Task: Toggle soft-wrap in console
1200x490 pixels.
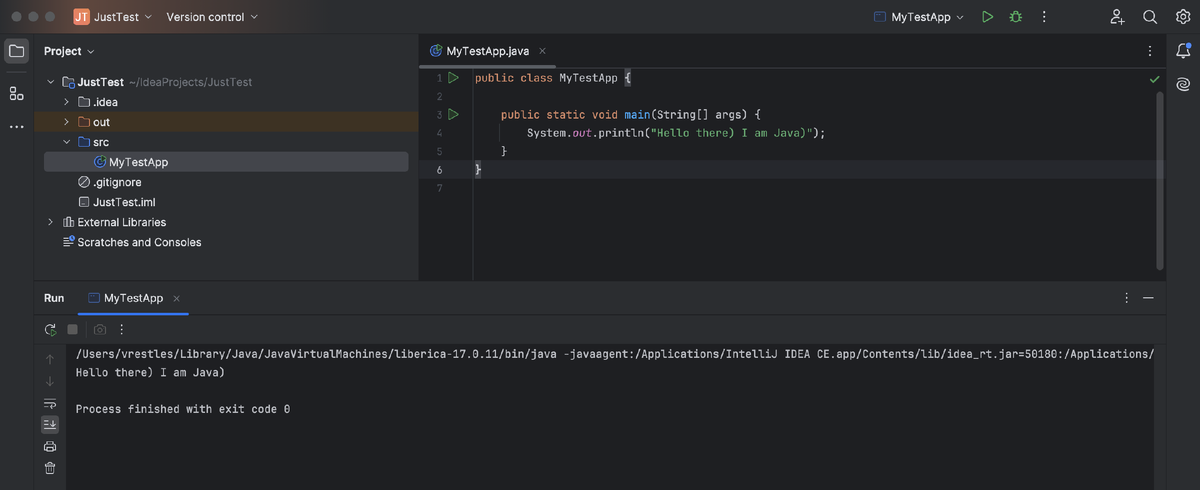Action: 50,403
